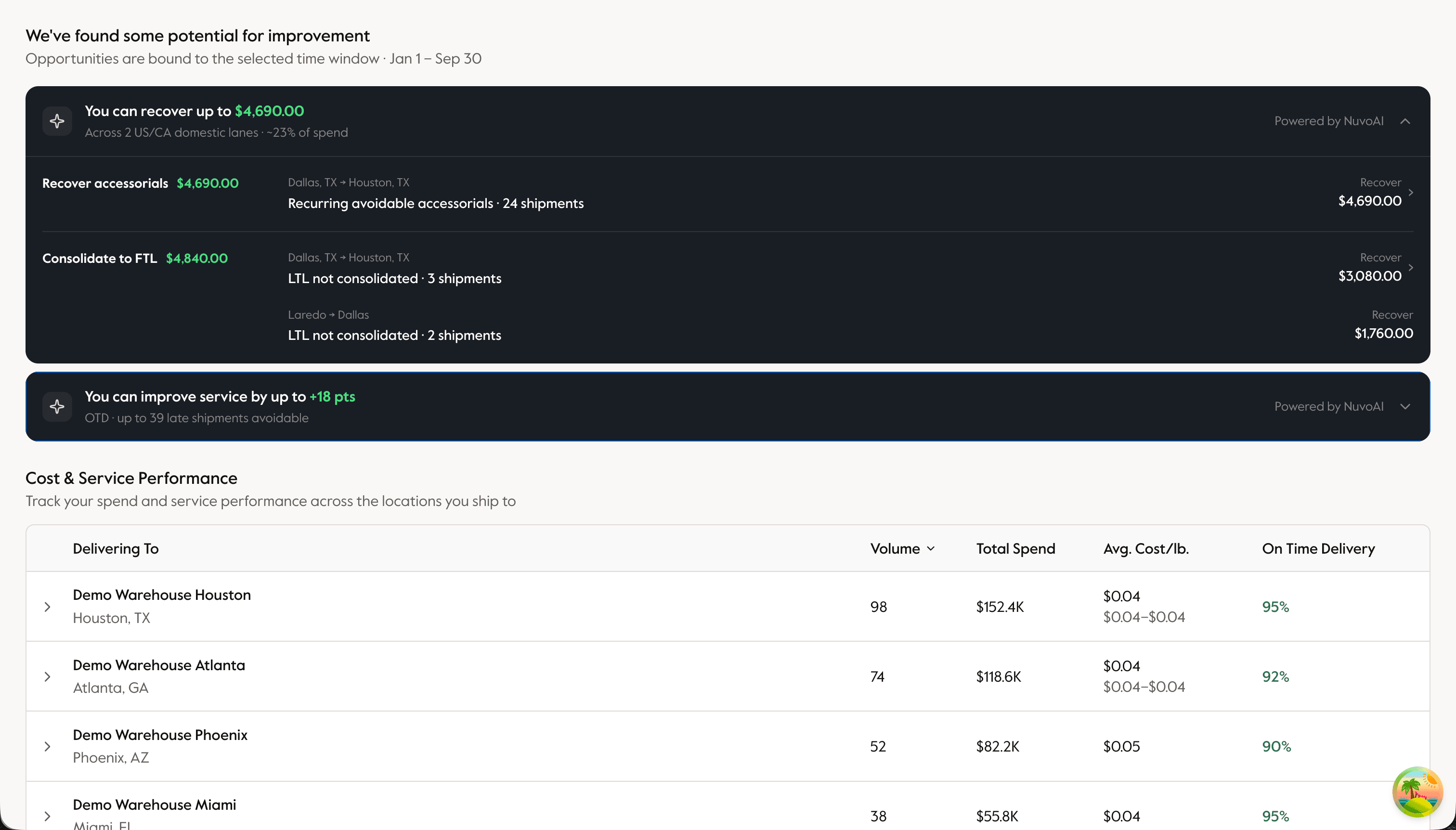Click the sparkle icon in improve service card
1456x830 pixels.
coord(57,406)
